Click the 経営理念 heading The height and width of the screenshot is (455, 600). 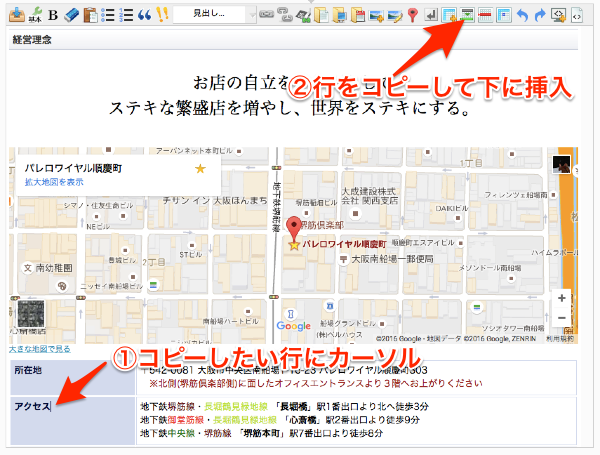click(32, 39)
